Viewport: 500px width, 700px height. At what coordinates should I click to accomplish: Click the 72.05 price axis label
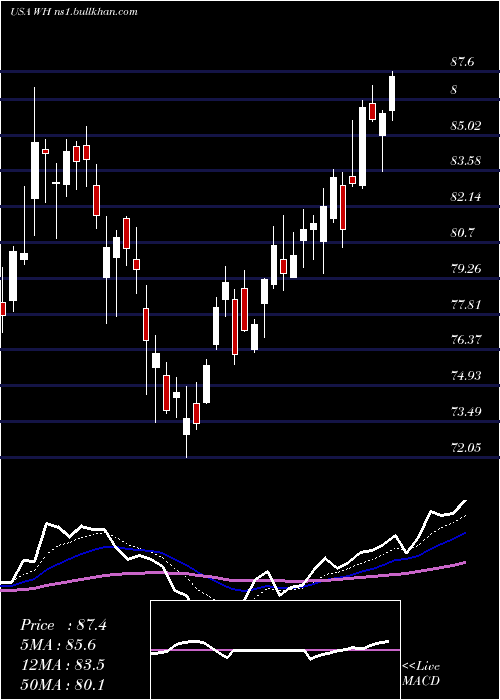[x=466, y=447]
